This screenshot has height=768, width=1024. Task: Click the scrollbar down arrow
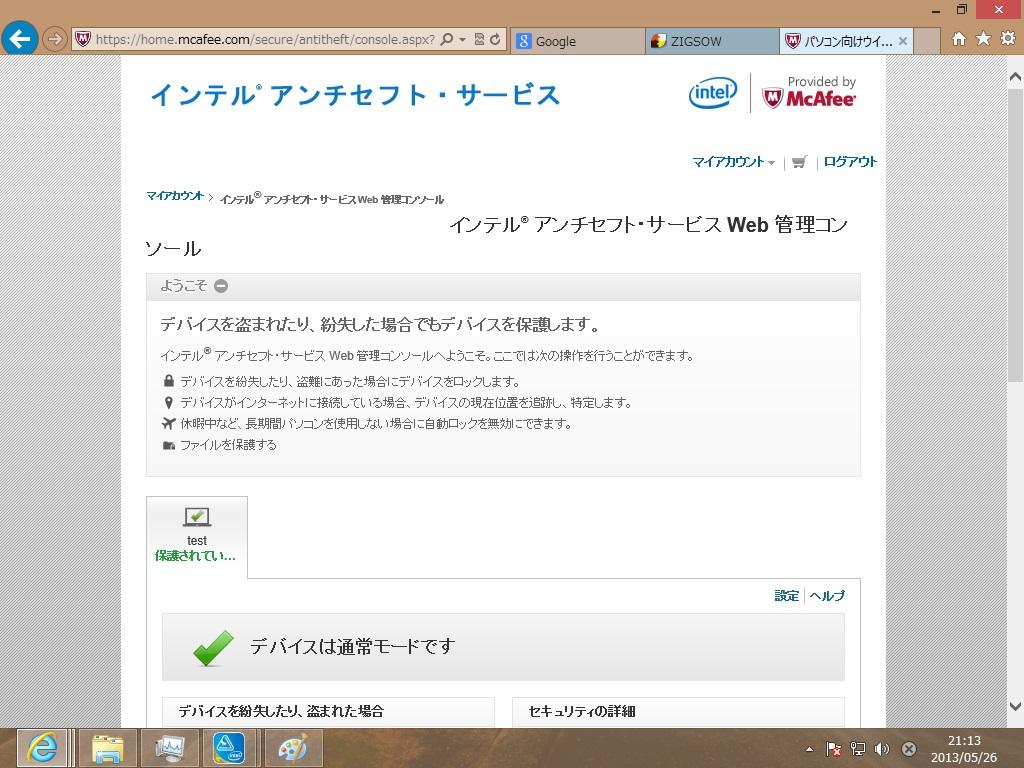pos(1016,706)
